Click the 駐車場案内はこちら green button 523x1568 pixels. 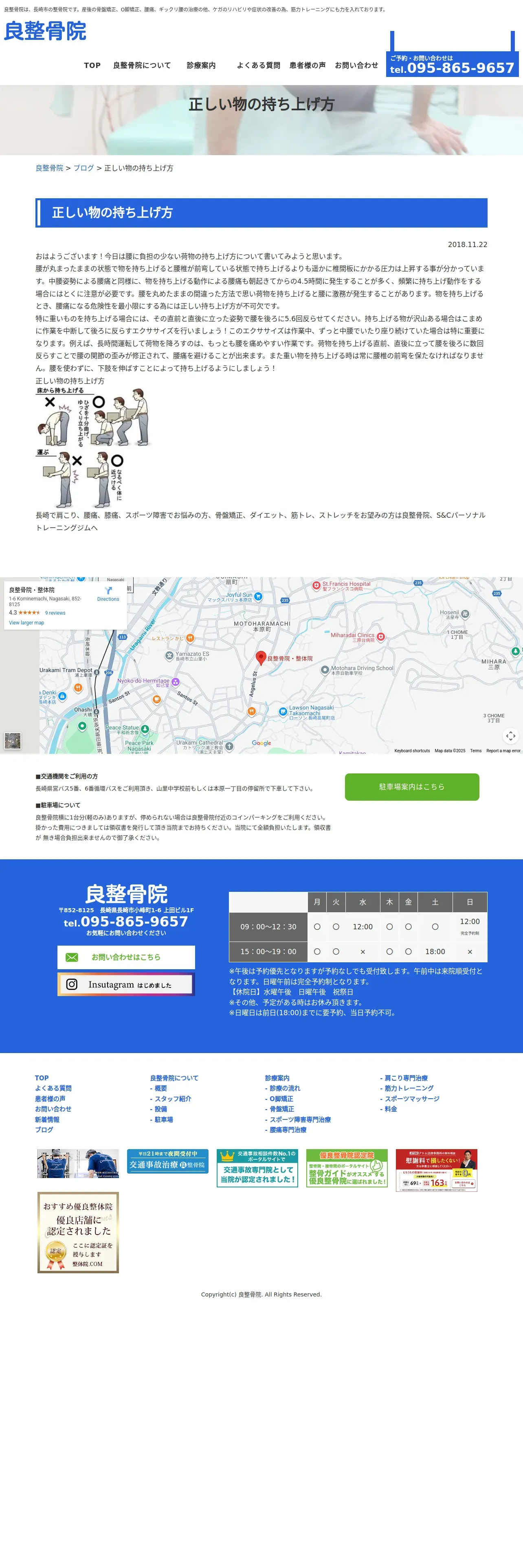411,786
